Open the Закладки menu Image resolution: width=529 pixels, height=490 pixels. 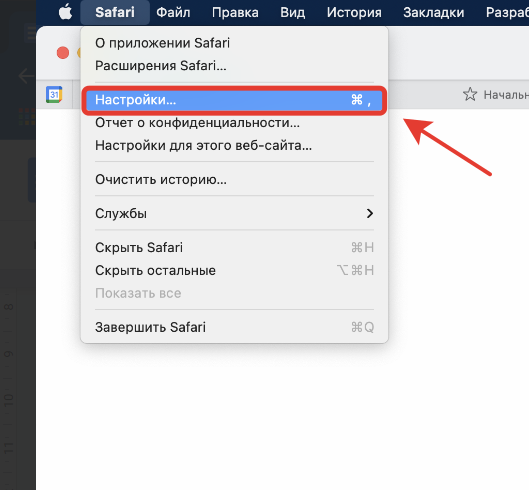434,12
